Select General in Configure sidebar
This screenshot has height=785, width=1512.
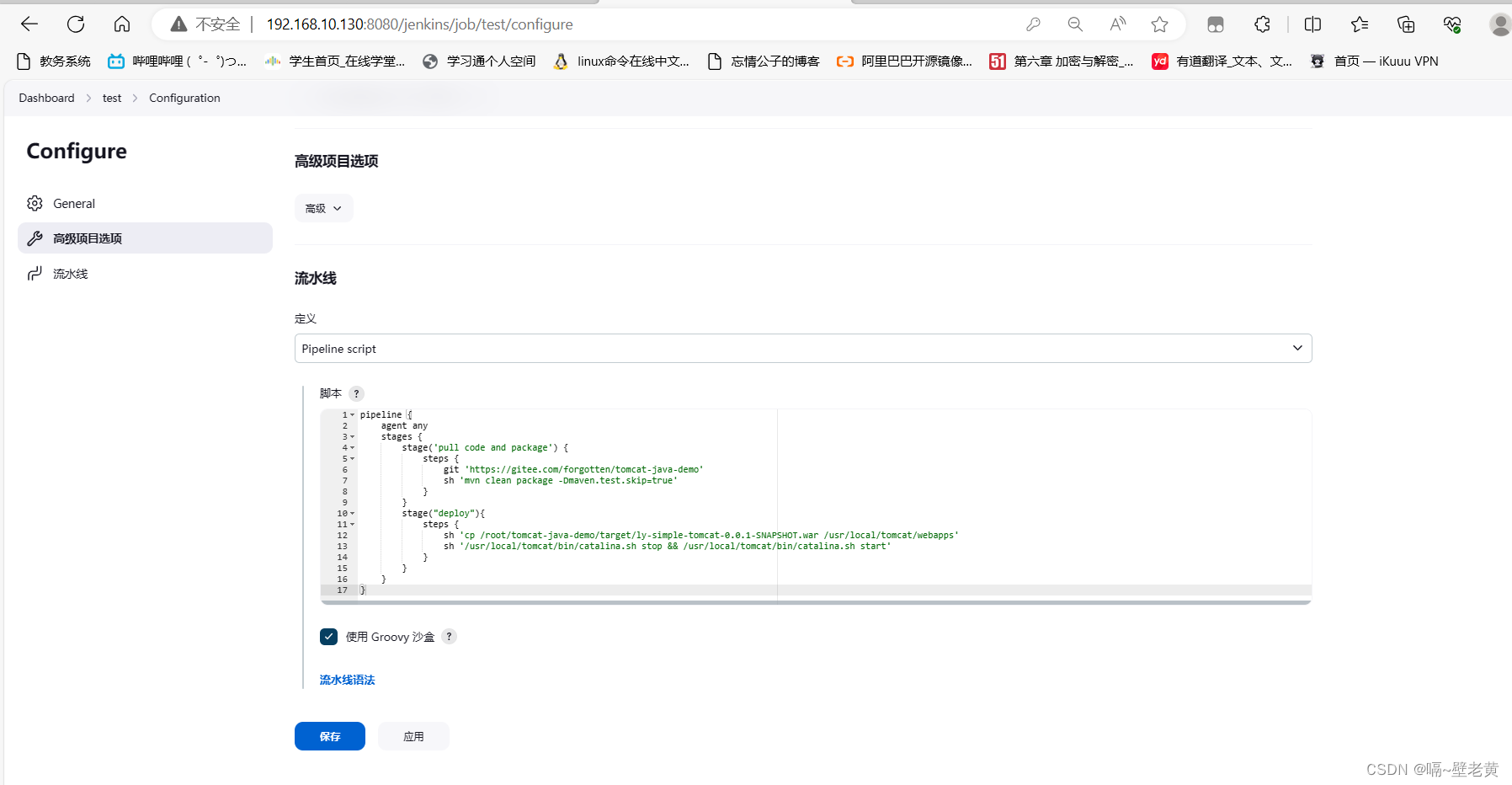coord(145,203)
